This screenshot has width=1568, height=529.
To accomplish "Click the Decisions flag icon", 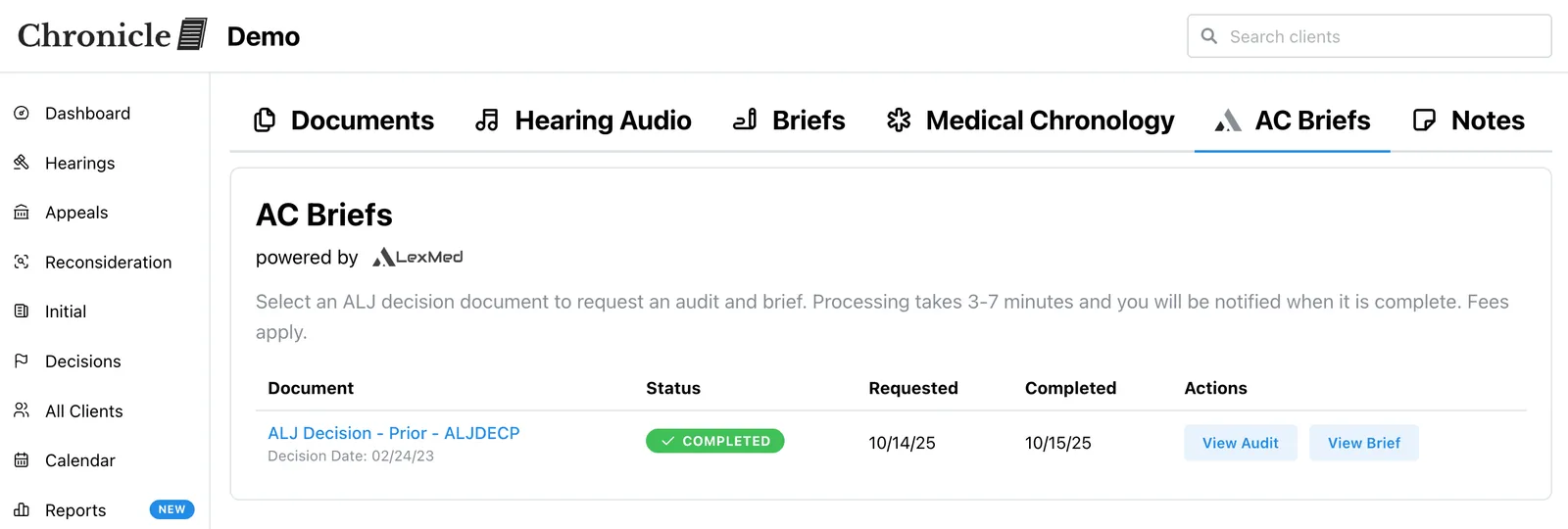I will 22,361.
